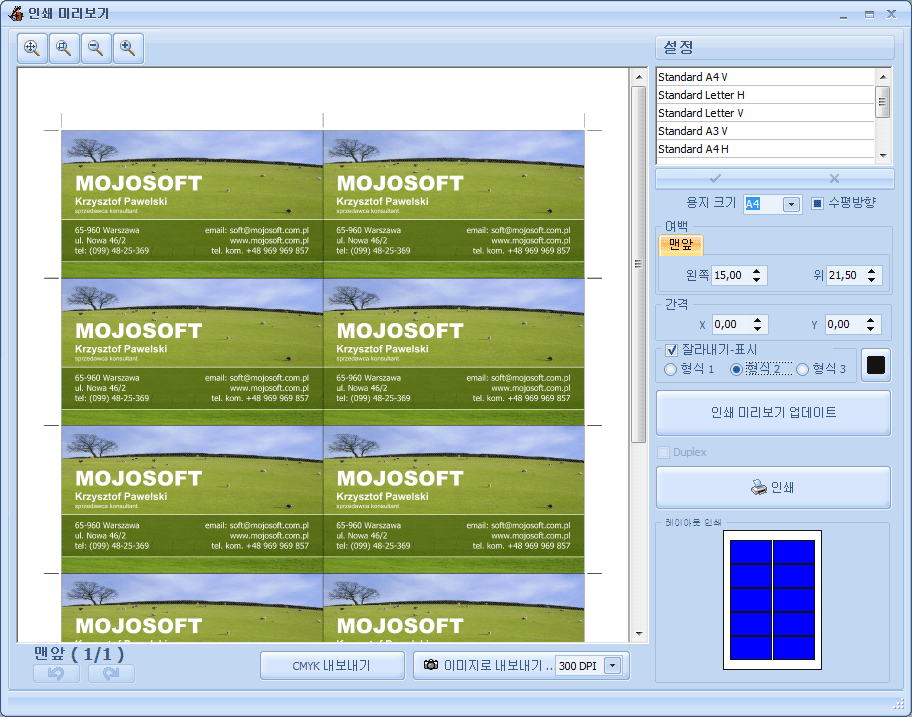
Task: Increase the 위 margin value
Action: [871, 271]
